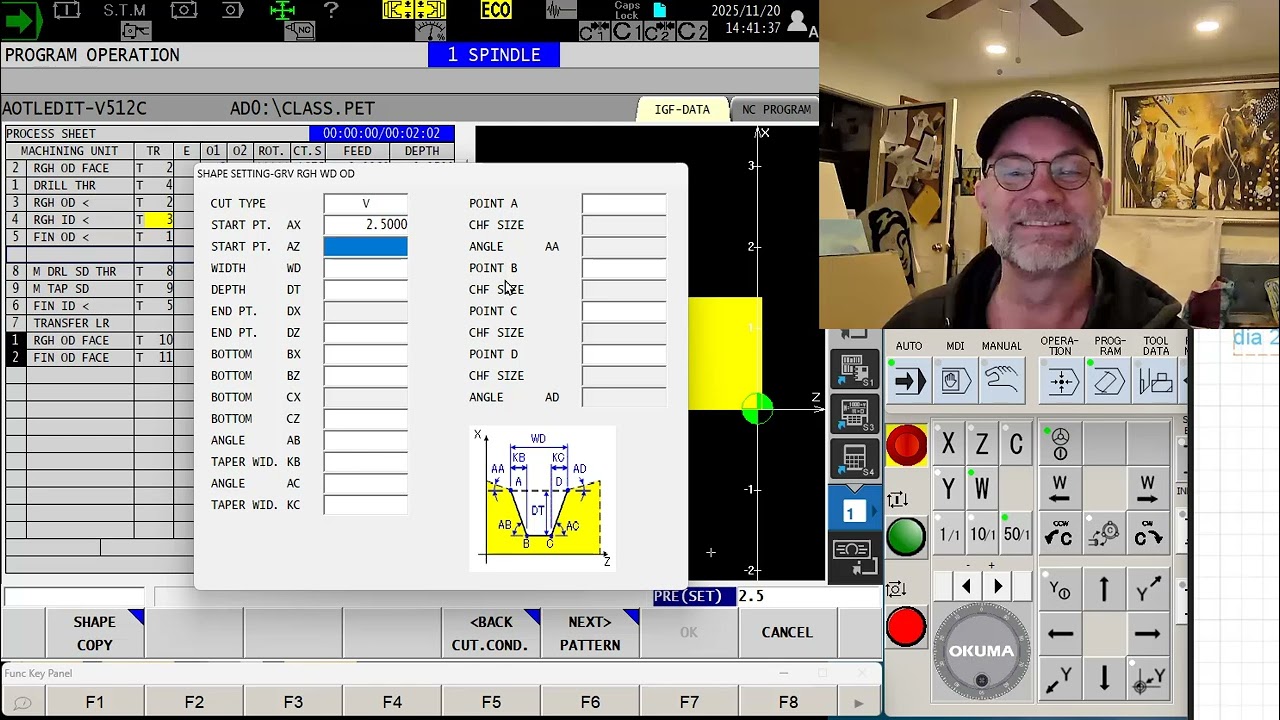Click the S1 shortcut panel icon
This screenshot has height=720, width=1280.
(855, 369)
